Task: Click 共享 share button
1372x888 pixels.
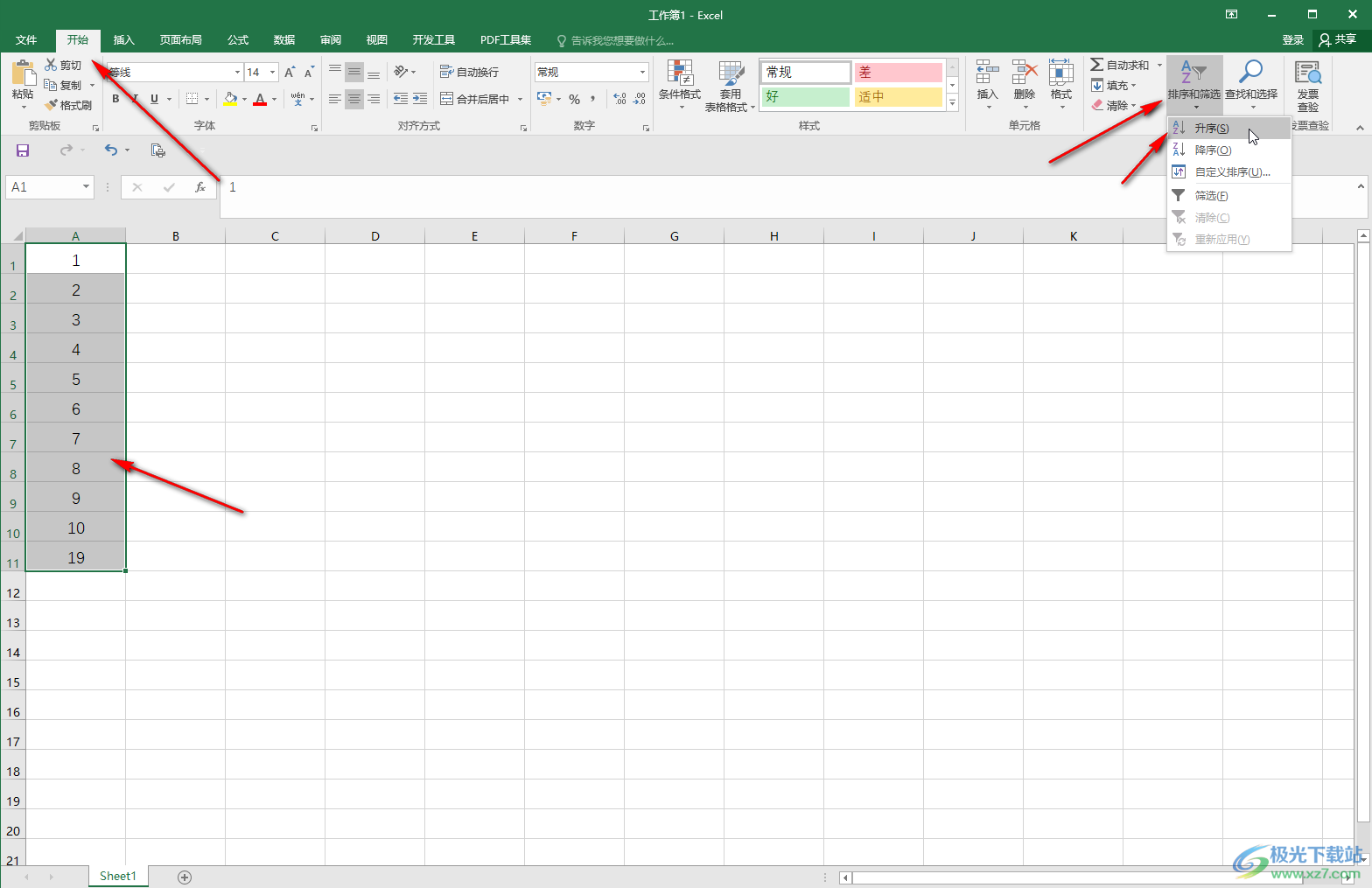Action: (1338, 39)
